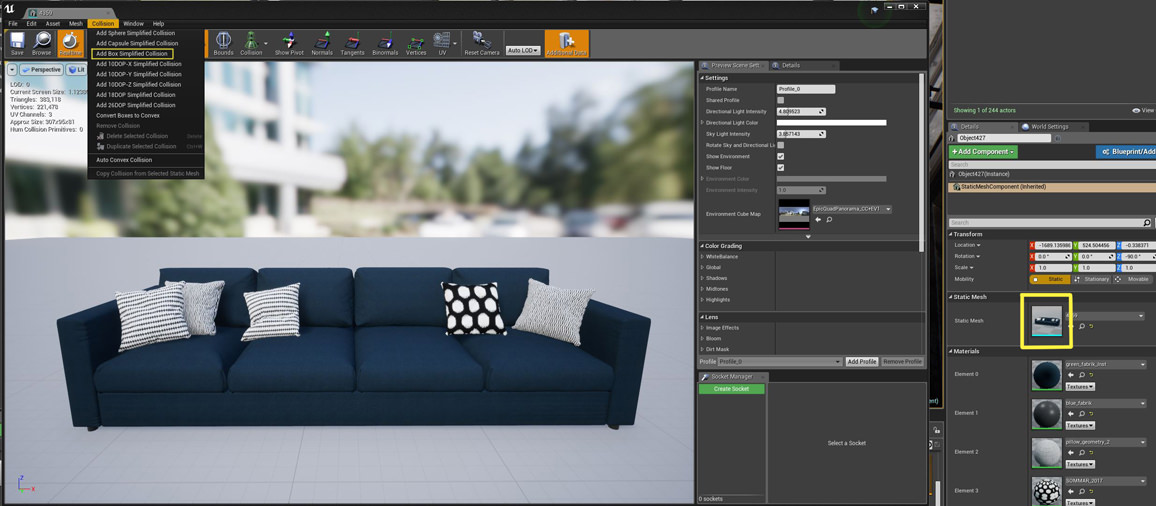Click the Unreal Engine logo icon
The width and height of the screenshot is (1156, 506).
9,10
